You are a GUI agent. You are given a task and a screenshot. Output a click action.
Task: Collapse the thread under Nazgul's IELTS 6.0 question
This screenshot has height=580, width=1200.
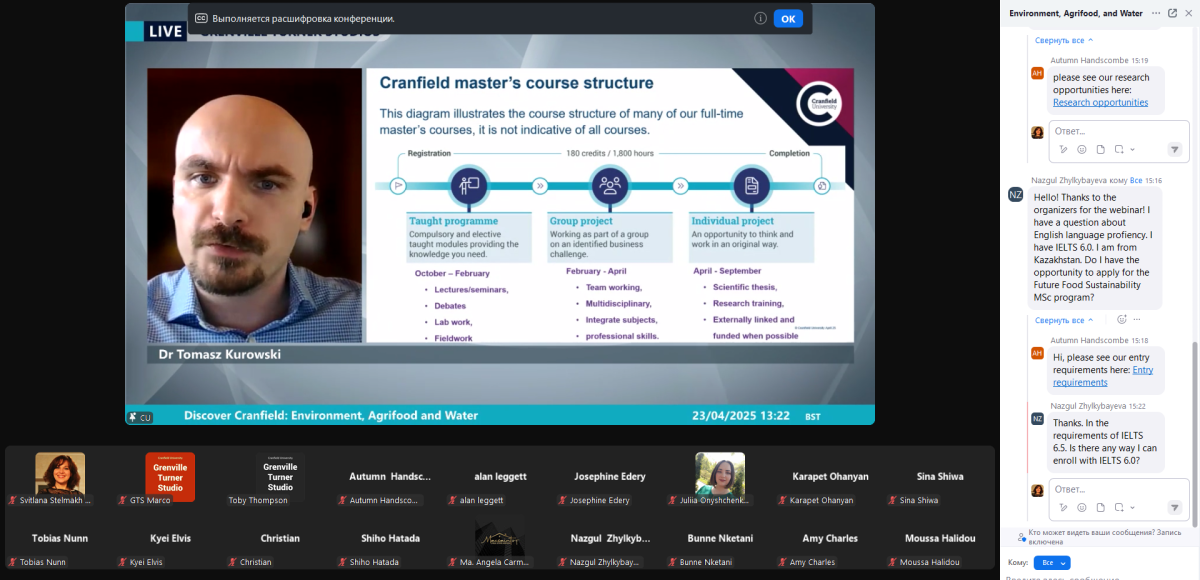[1063, 320]
